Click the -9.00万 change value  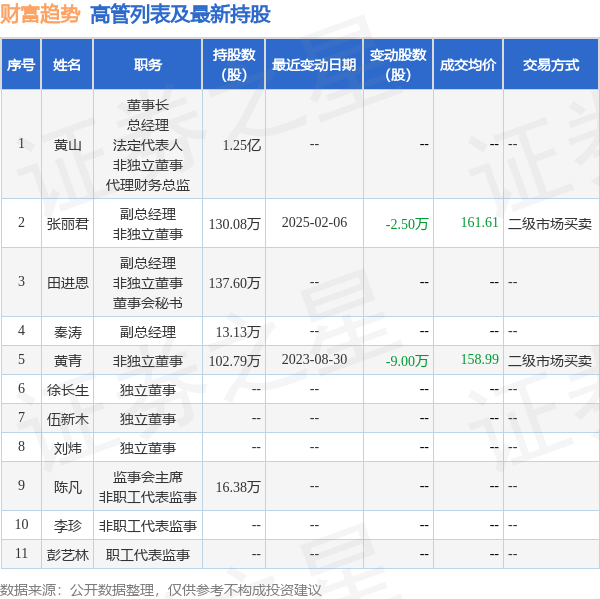click(407, 361)
